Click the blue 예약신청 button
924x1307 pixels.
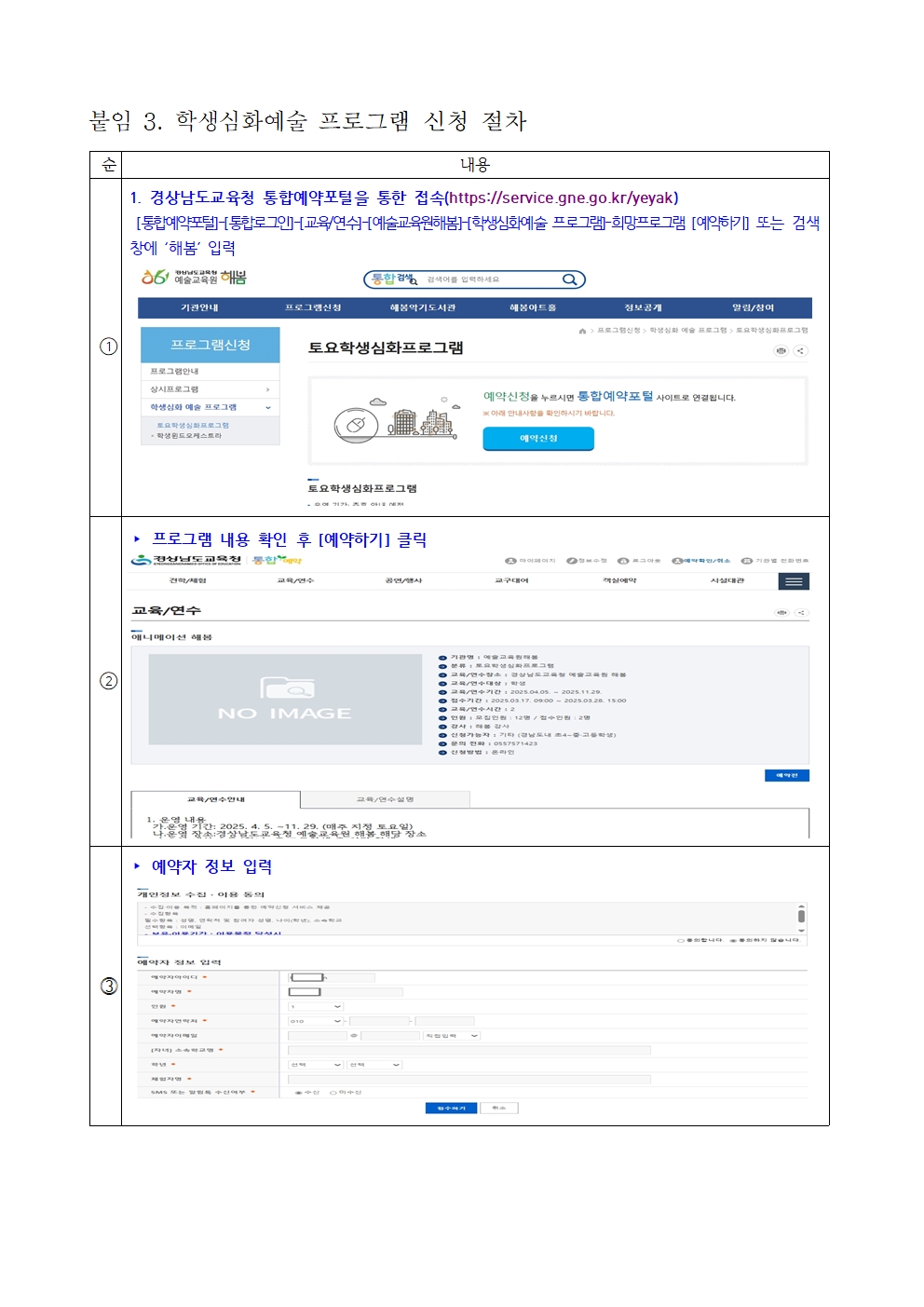(x=538, y=439)
